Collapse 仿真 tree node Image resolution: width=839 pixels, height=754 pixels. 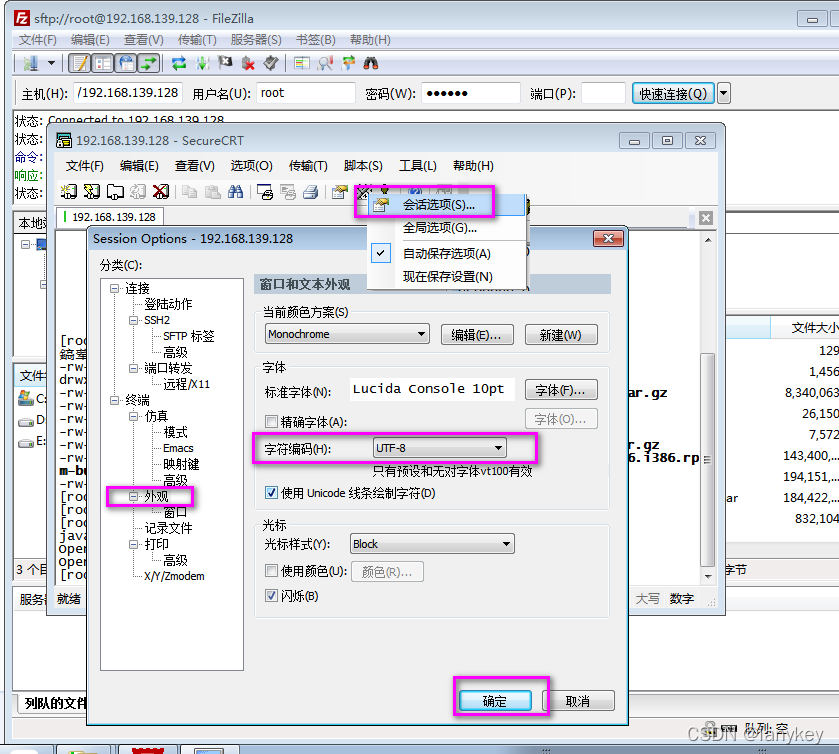[x=133, y=416]
